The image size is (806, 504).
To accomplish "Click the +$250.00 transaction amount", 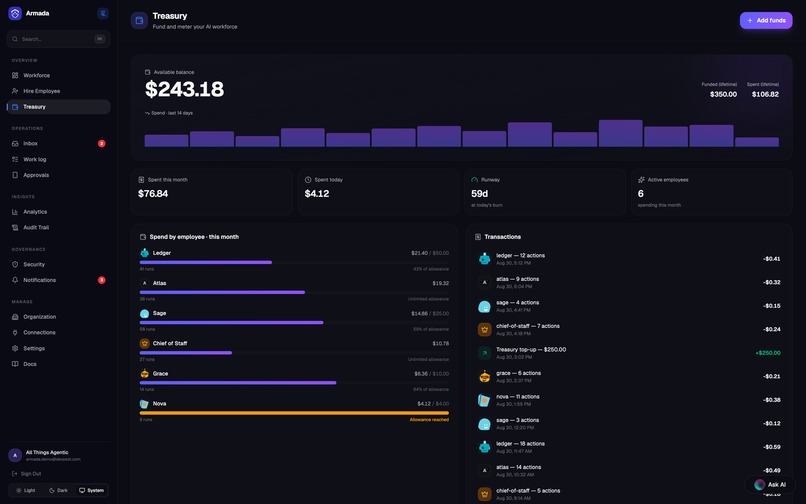I will (768, 353).
